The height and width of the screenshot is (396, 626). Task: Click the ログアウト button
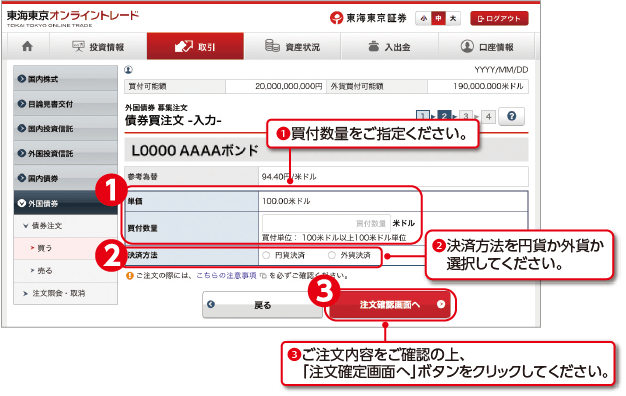499,18
